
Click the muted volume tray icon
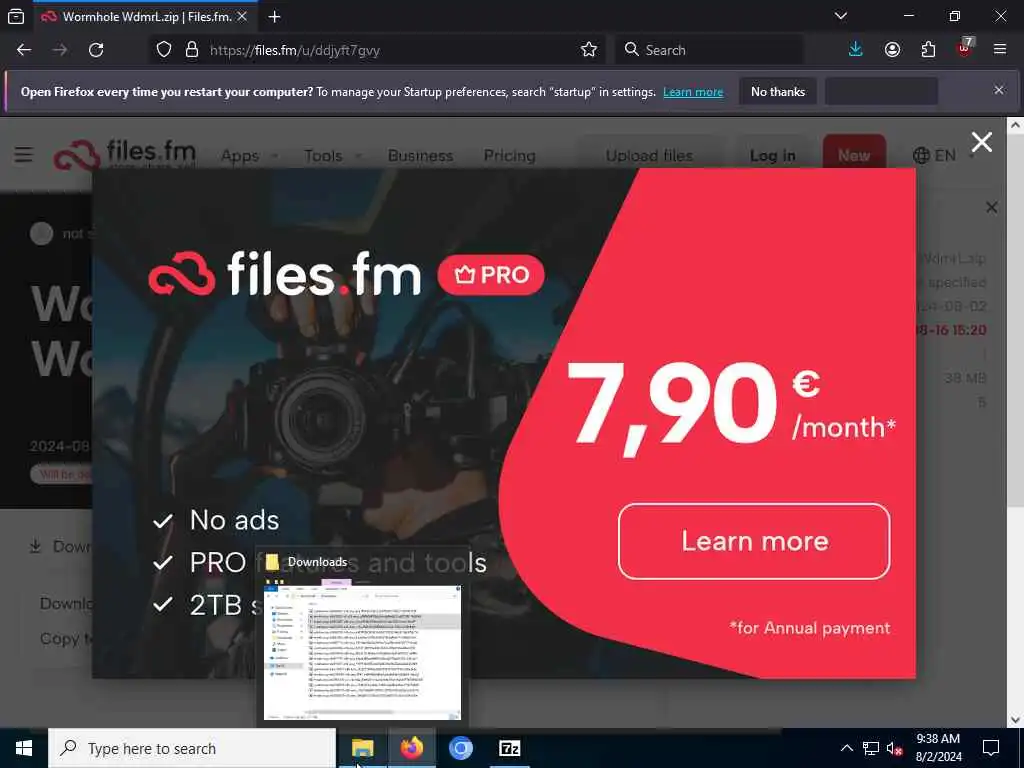pyautogui.click(x=894, y=748)
